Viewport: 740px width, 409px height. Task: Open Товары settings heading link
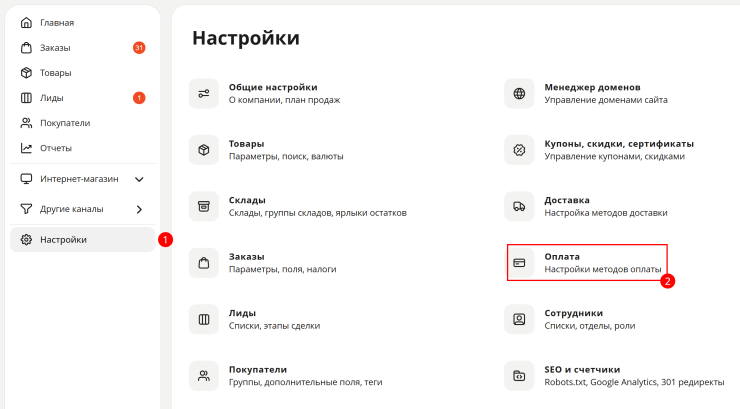click(246, 144)
